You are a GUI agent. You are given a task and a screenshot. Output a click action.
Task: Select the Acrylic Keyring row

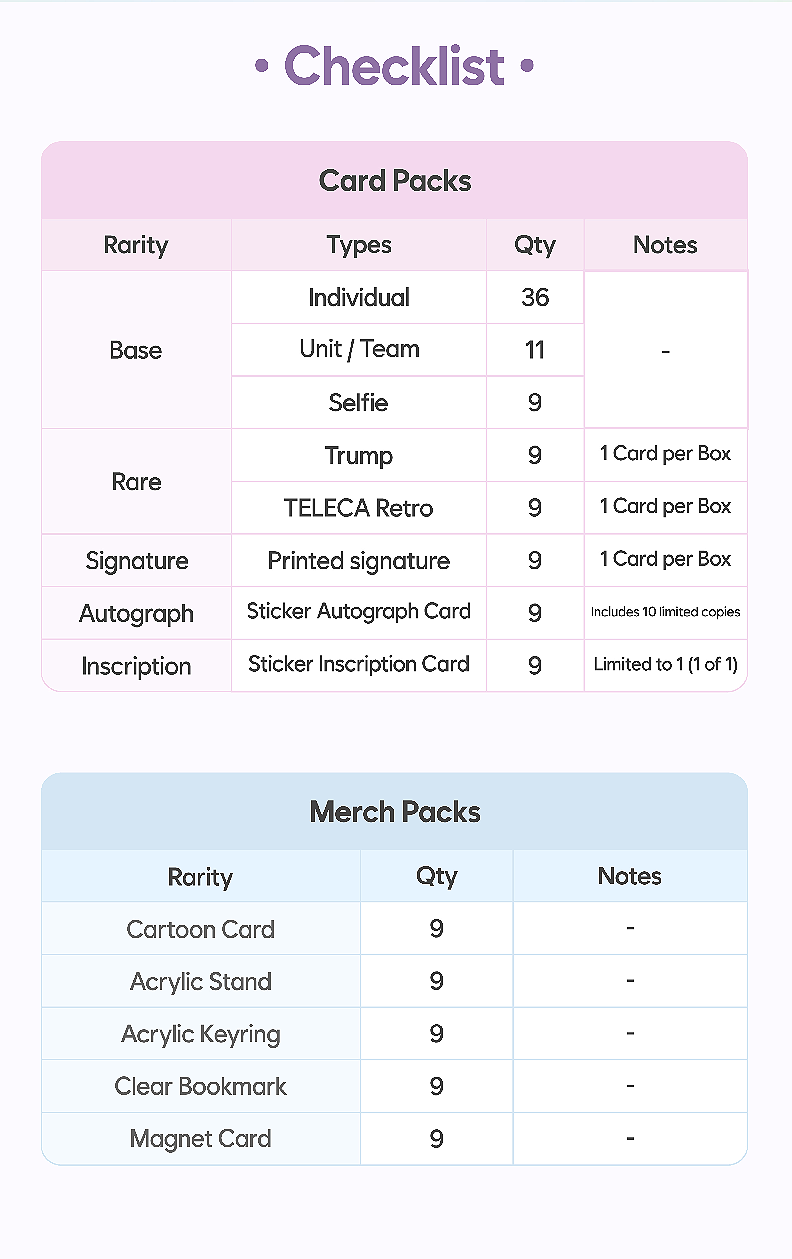coord(395,1033)
